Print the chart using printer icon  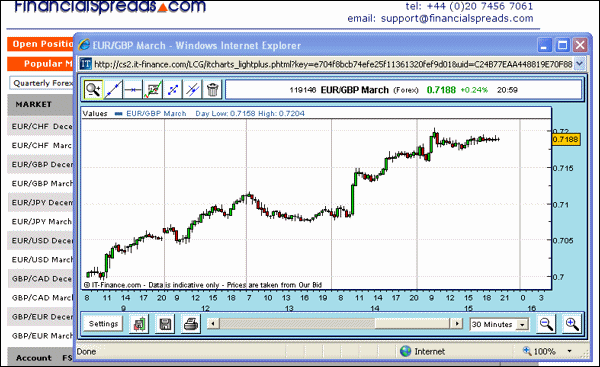[x=191, y=324]
